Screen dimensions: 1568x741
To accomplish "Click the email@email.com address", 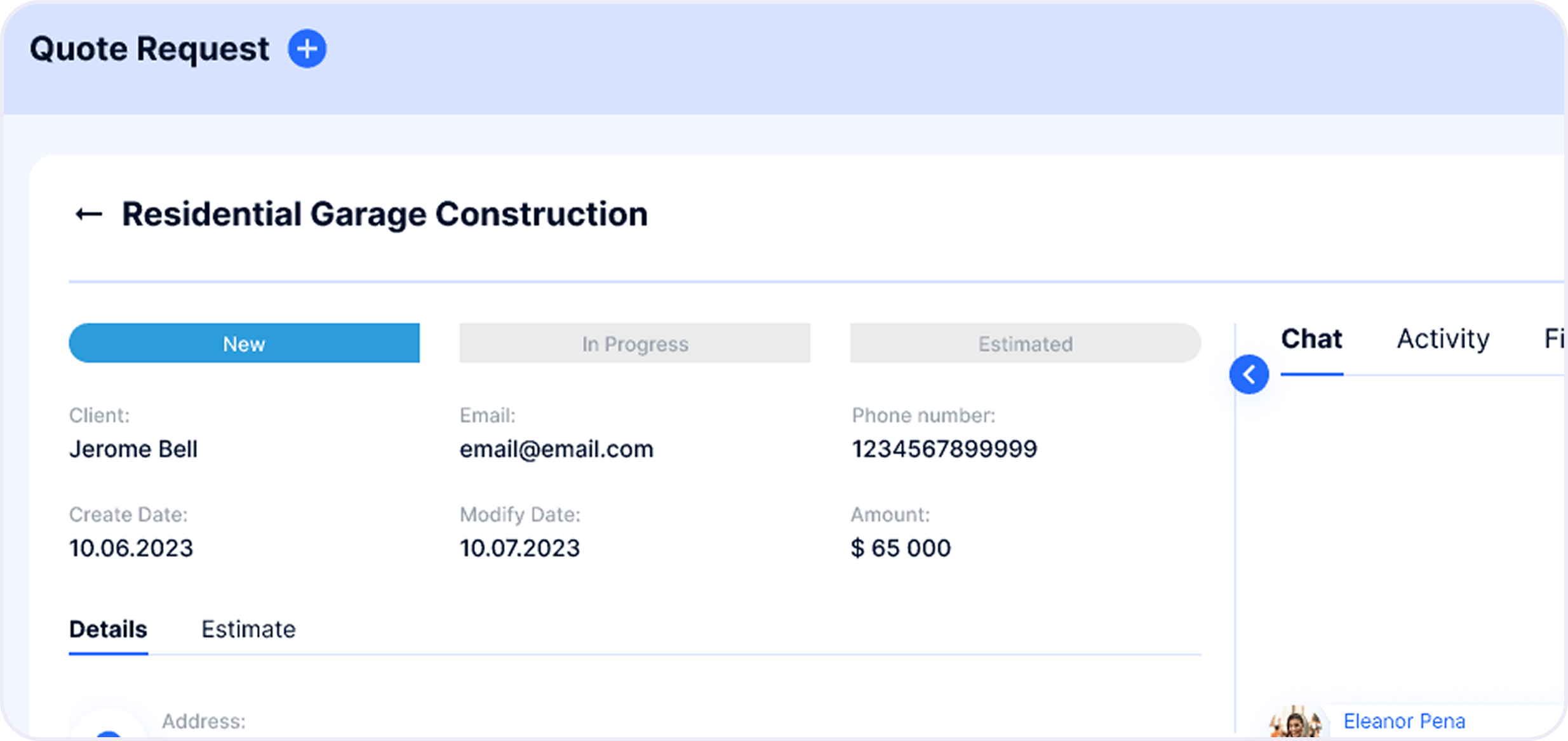I will coord(556,450).
